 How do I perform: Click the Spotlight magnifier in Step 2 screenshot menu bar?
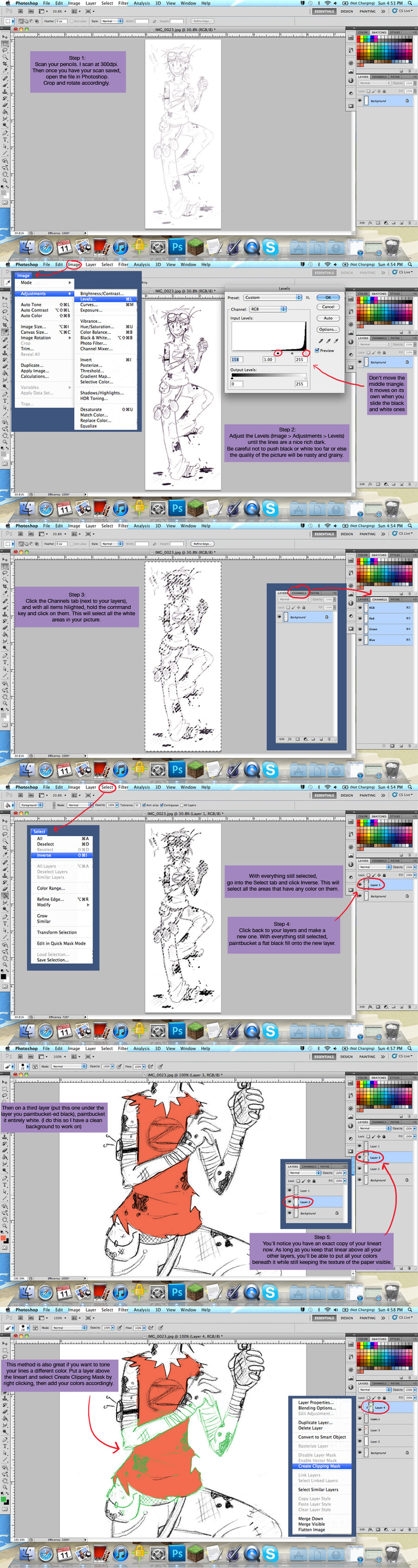coord(410,265)
